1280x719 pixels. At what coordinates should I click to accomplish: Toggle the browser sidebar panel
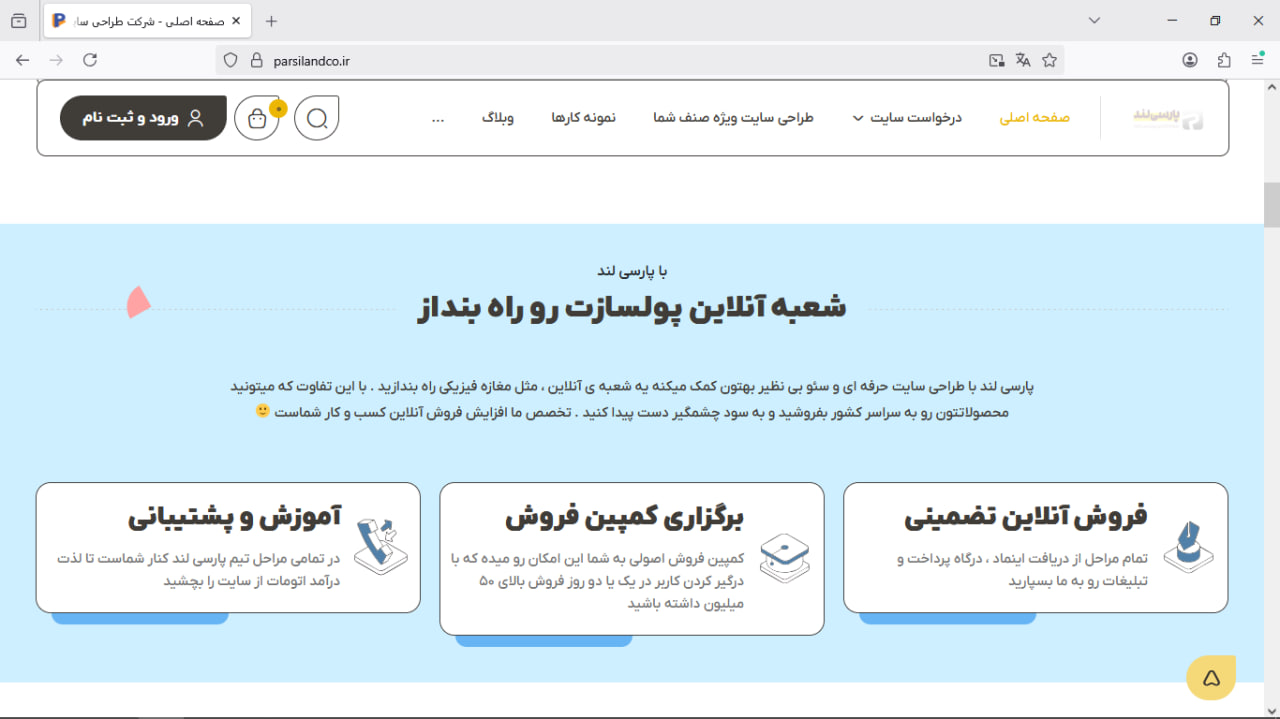(x=18, y=20)
